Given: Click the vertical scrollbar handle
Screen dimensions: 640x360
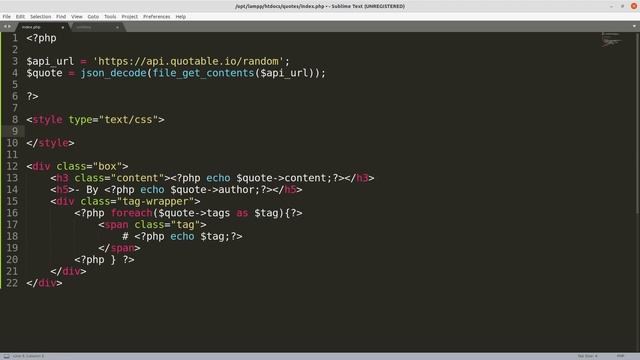Looking at the screenshot, I should coord(638,122).
